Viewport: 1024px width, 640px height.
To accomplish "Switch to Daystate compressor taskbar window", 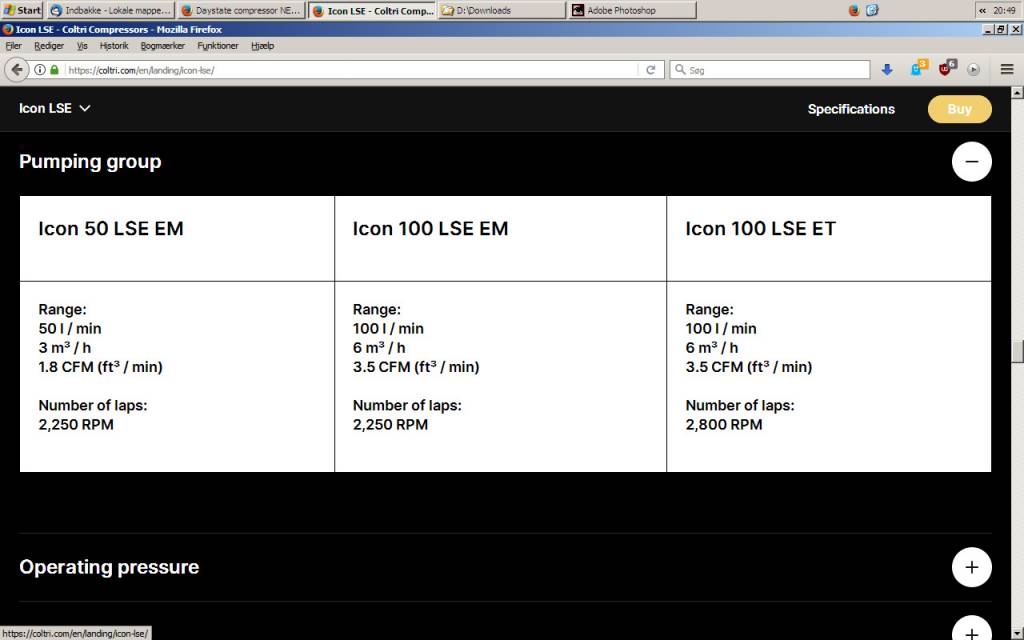I will point(241,10).
